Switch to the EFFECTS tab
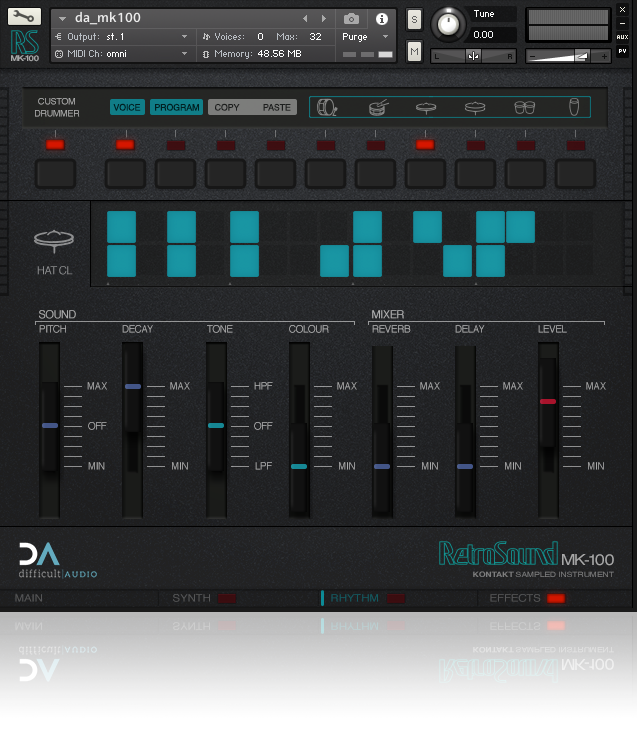 (x=515, y=598)
